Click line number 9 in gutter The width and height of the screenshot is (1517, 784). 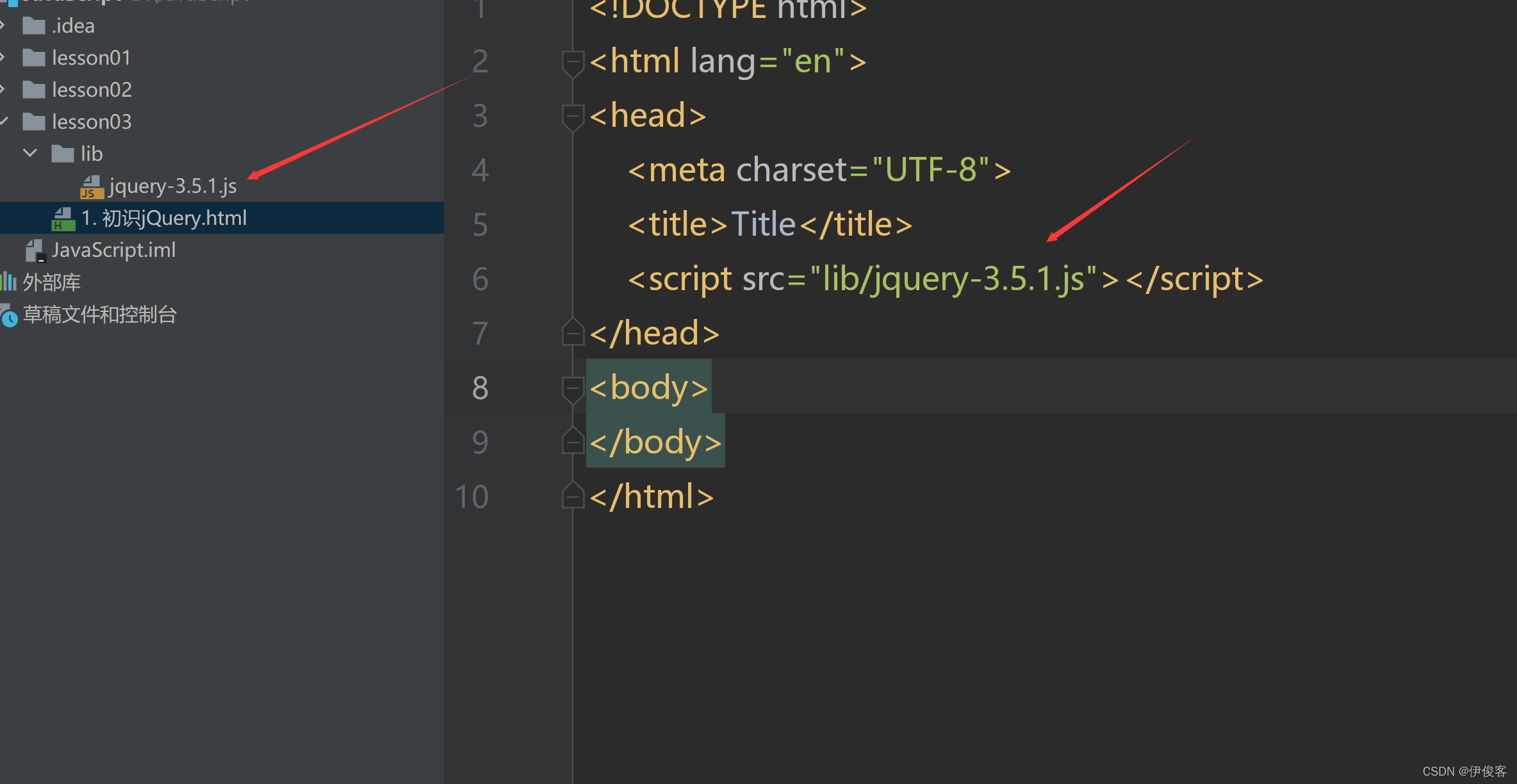coord(480,443)
